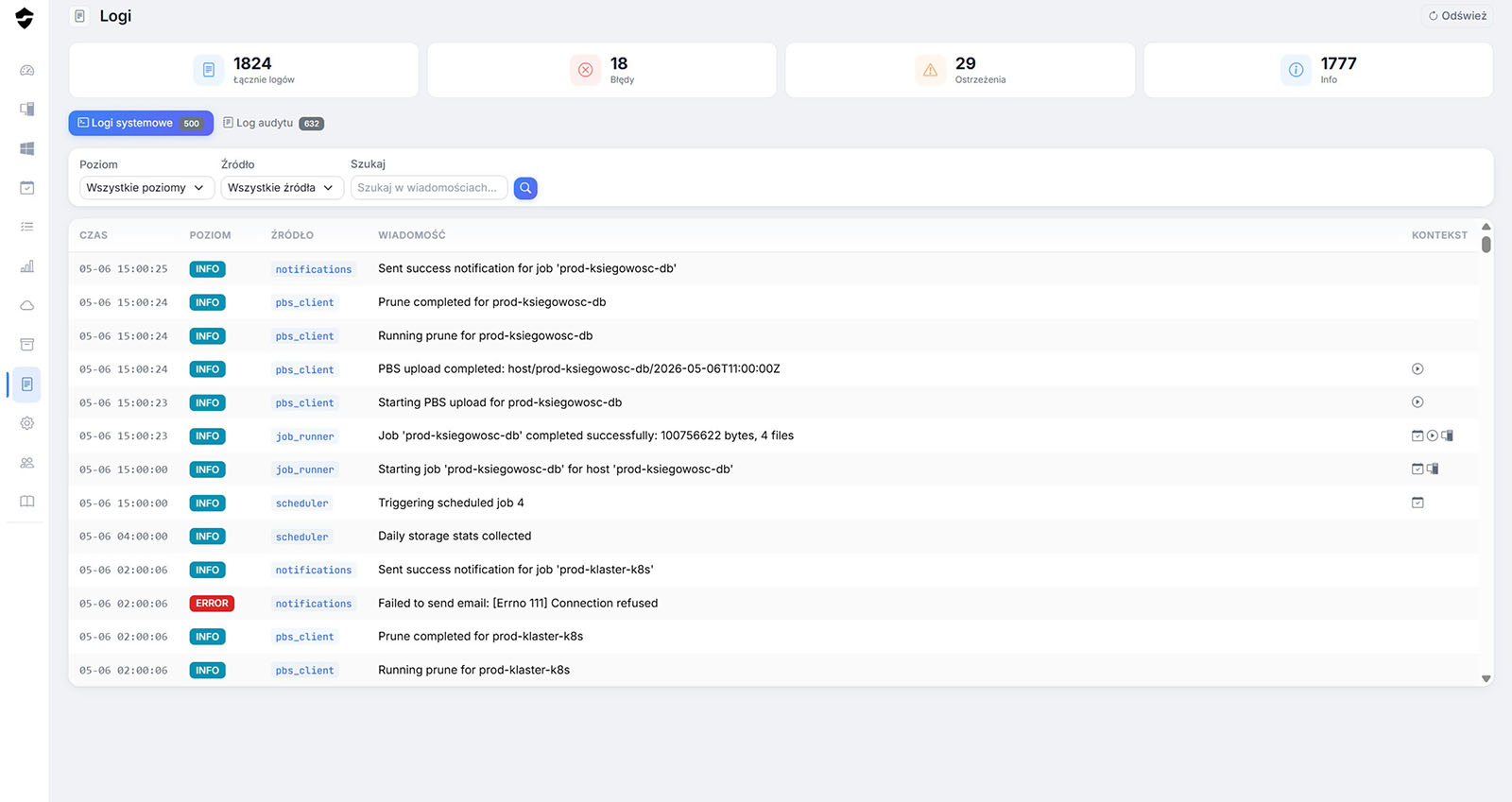Click the 'job_runner' source on the 'Starting job' row
Image resolution: width=1512 pixels, height=802 pixels.
point(304,469)
